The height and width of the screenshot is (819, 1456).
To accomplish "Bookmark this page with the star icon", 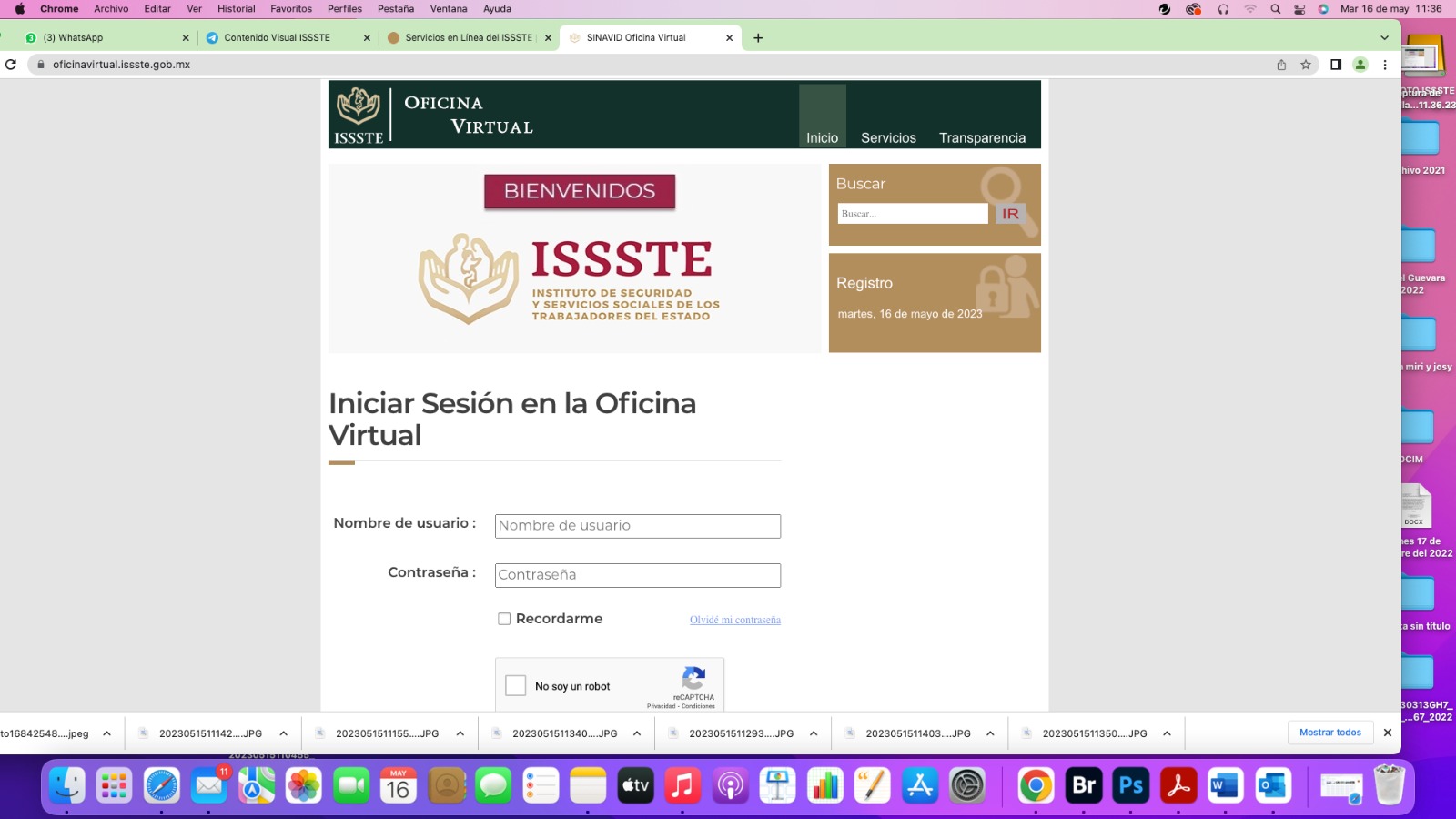I will (1306, 65).
